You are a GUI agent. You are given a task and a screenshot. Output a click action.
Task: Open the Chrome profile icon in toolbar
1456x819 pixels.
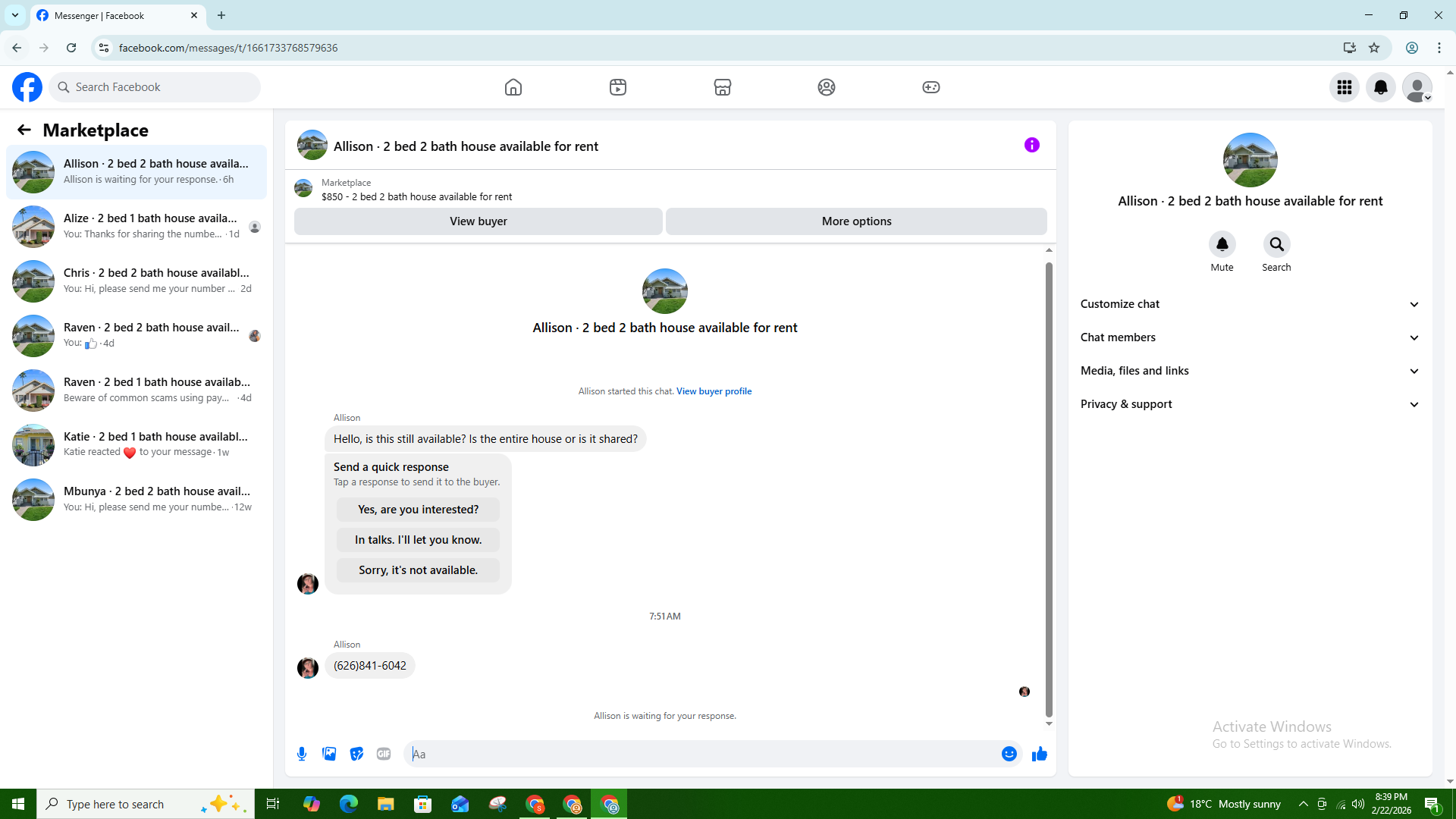pos(1412,48)
